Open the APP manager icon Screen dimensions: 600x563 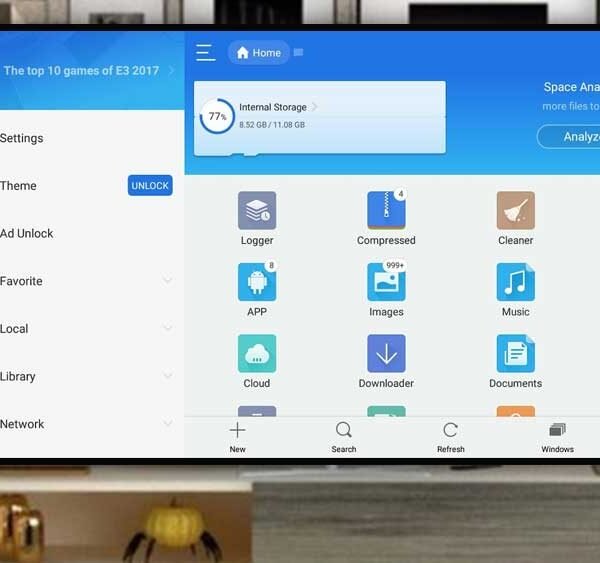[257, 282]
